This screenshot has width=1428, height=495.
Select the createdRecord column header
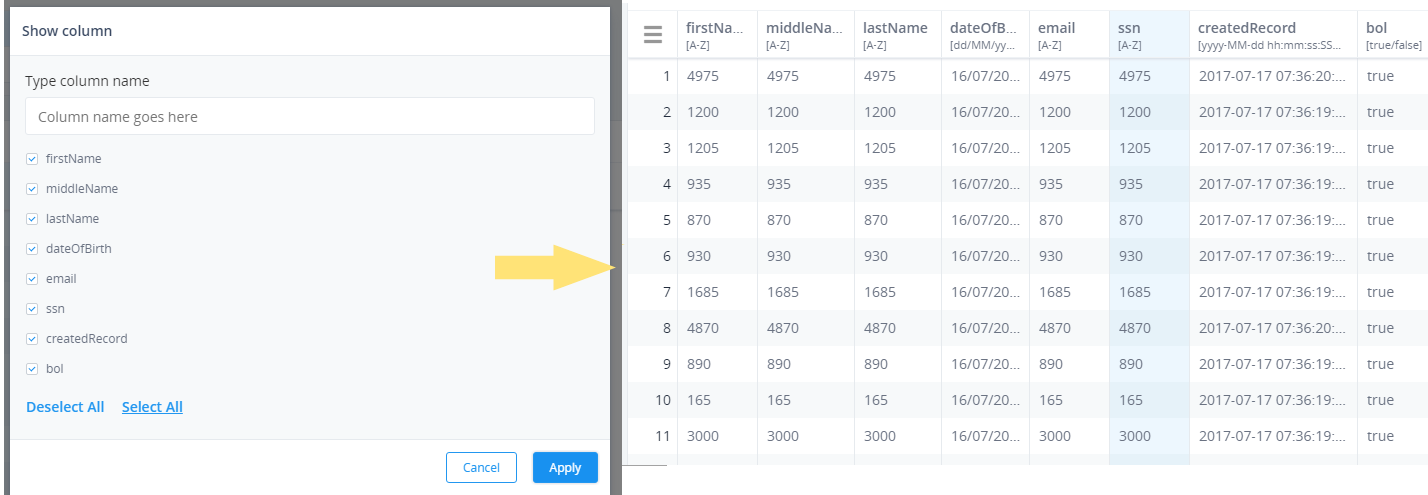(x=1273, y=35)
